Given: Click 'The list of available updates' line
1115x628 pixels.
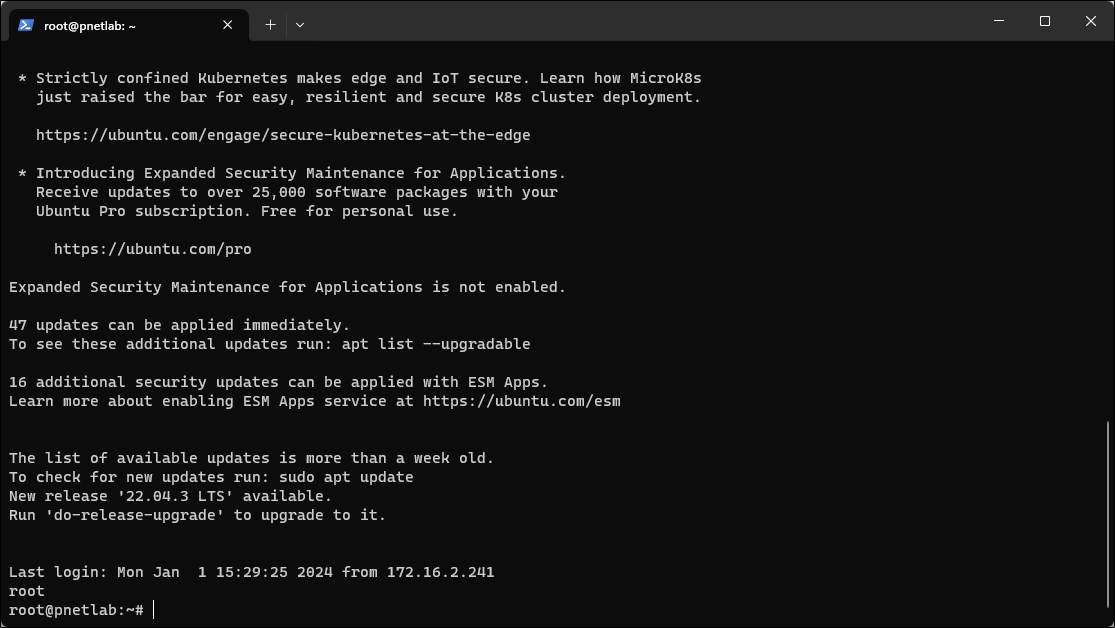Looking at the screenshot, I should [251, 459].
